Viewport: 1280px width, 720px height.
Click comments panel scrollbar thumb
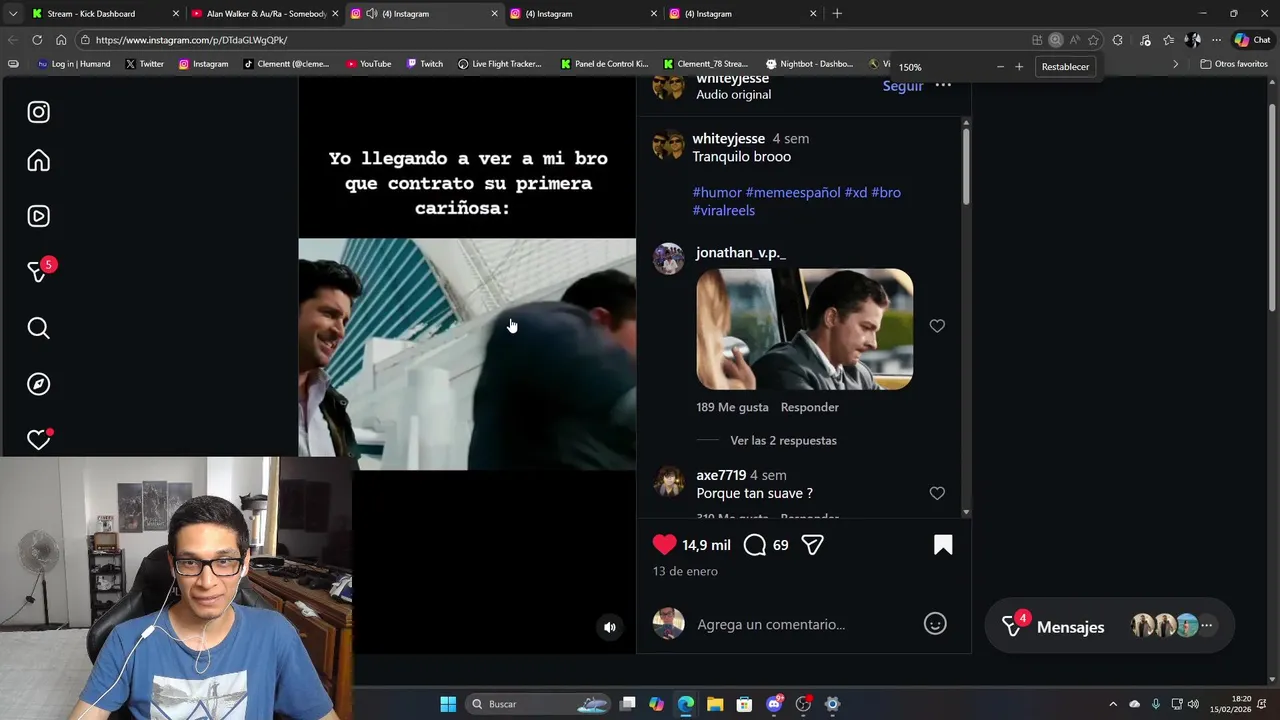966,165
